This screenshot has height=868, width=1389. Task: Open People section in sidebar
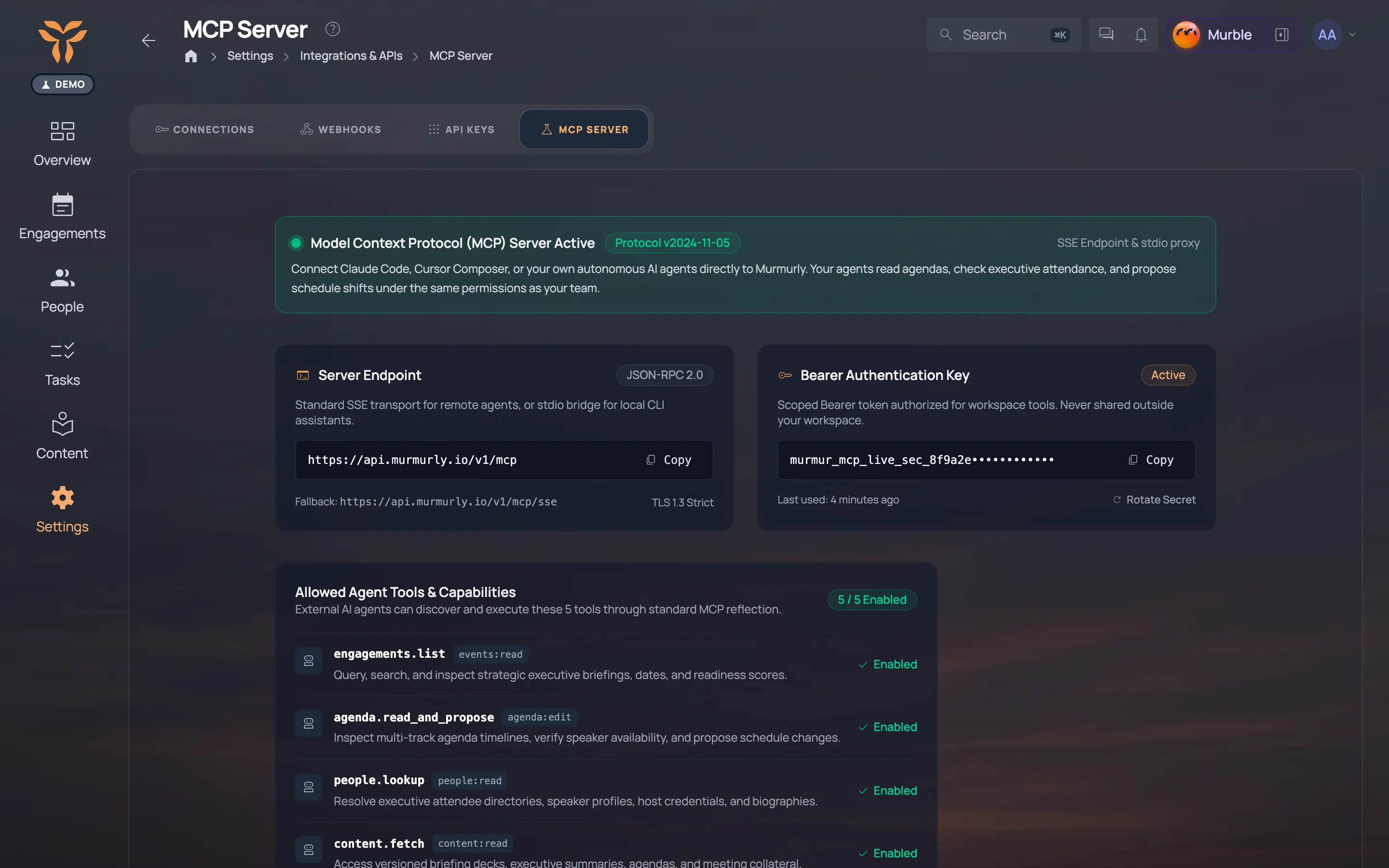62,290
